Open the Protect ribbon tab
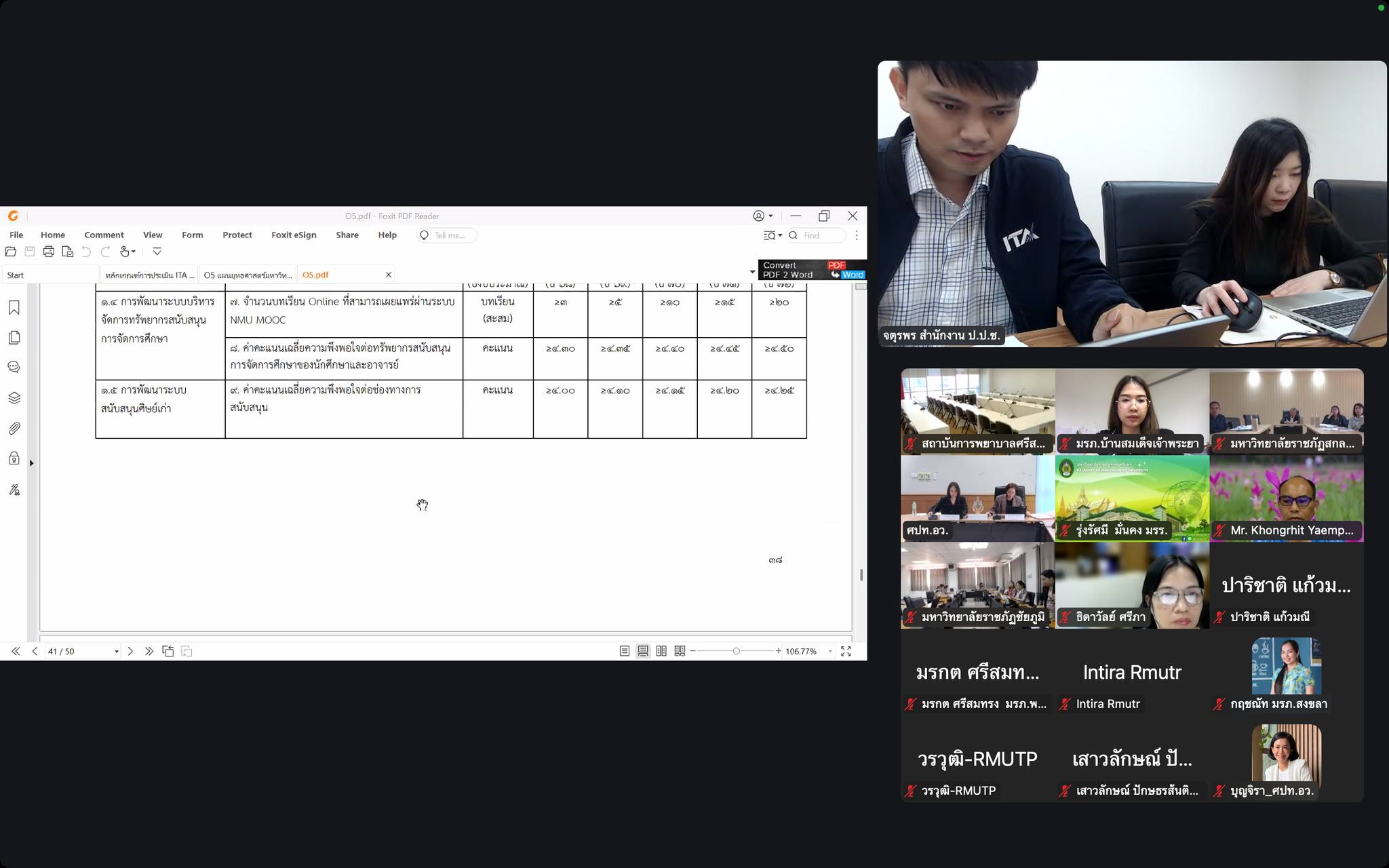1389x868 pixels. tap(237, 235)
